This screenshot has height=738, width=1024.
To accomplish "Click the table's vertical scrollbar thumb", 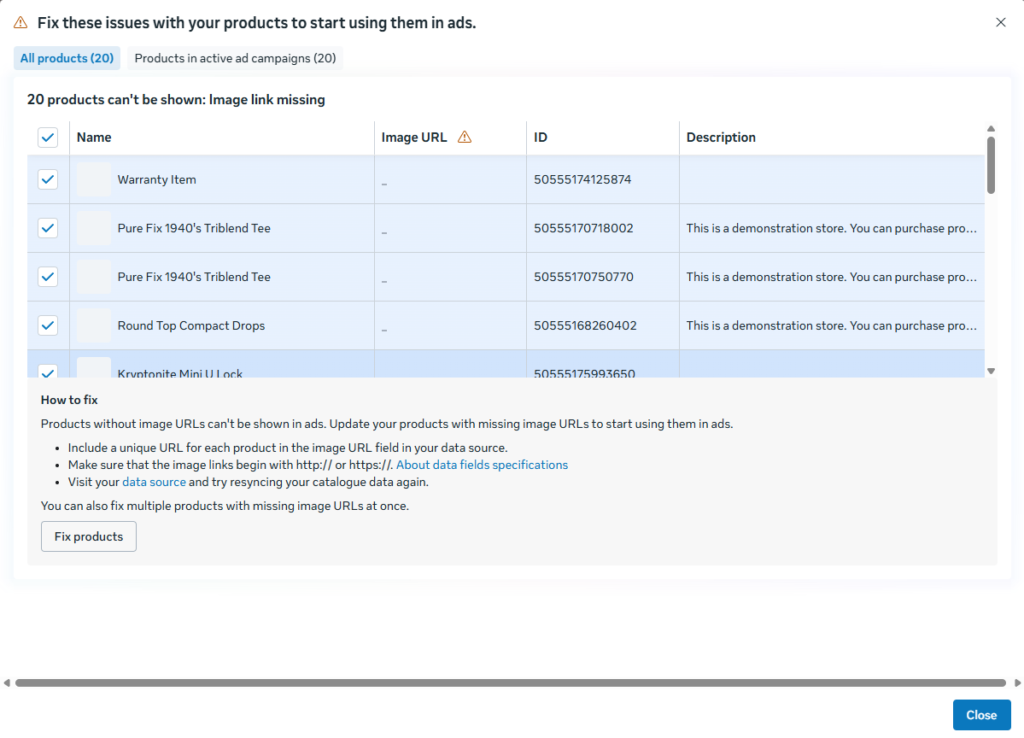I will pyautogui.click(x=991, y=165).
